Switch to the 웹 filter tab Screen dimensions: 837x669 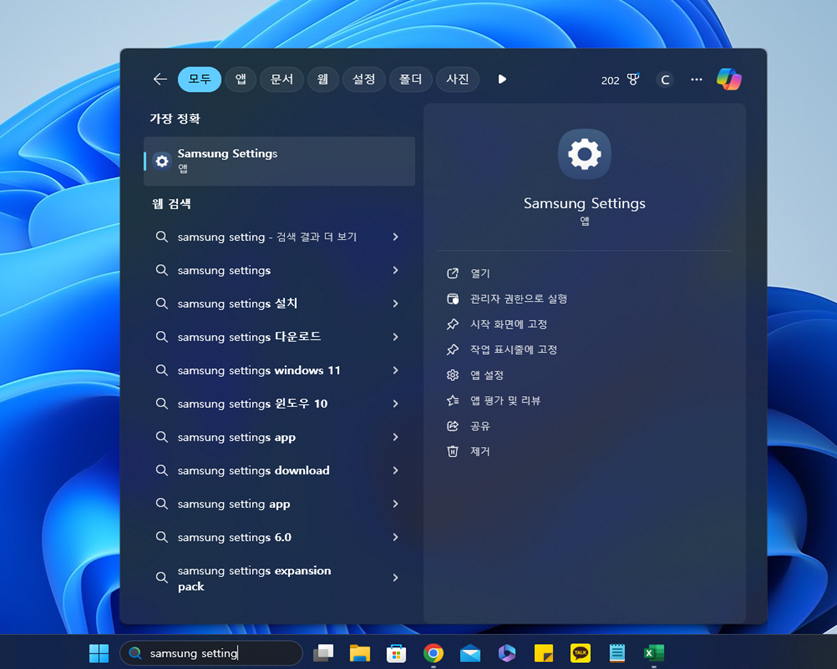point(323,80)
